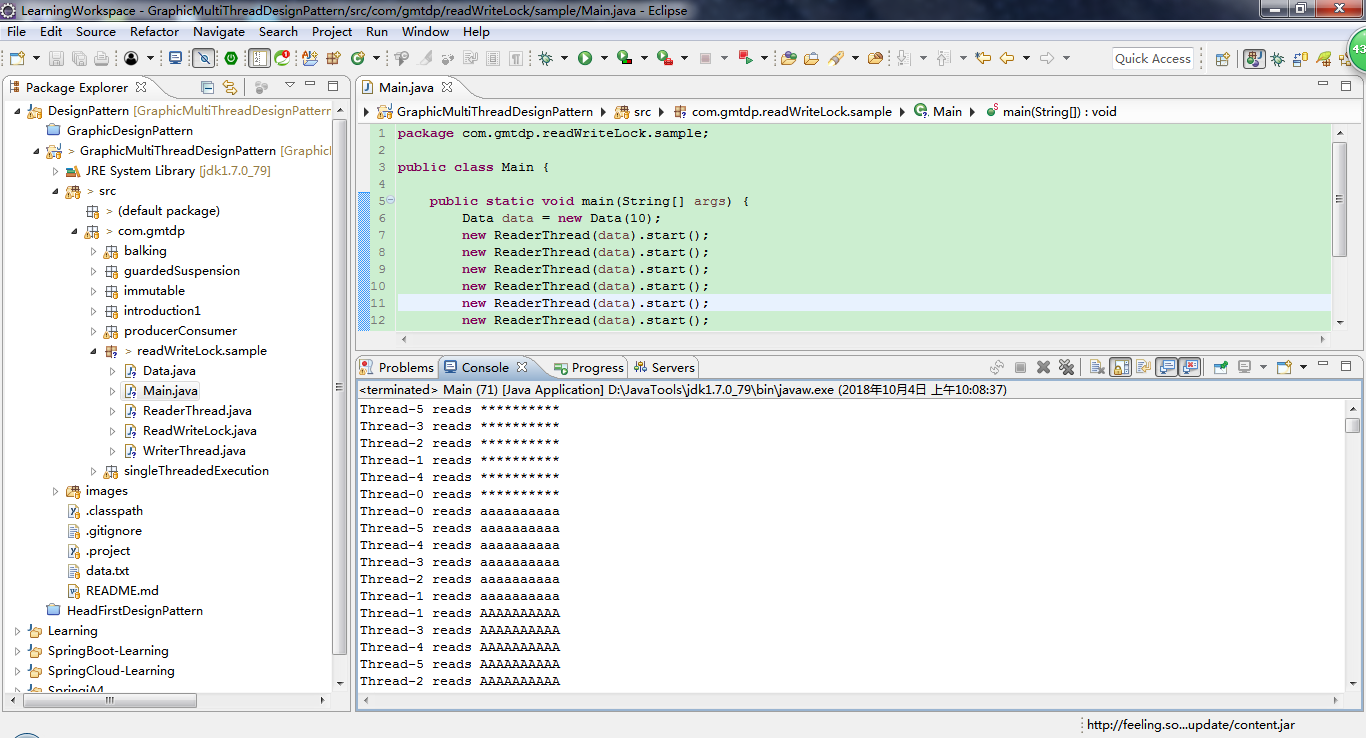Switch to the Debug perspective icon

(1277, 59)
